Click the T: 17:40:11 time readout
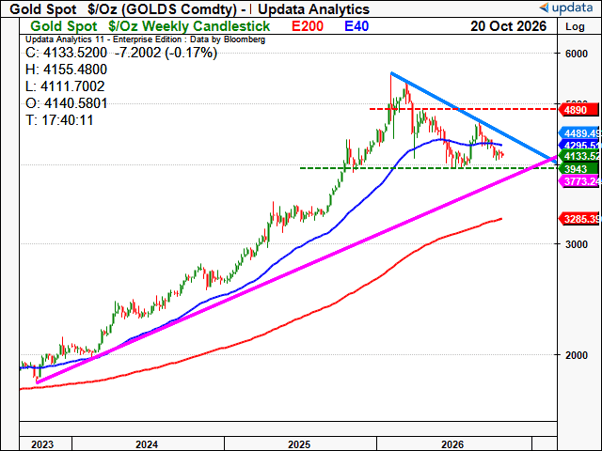This screenshot has height=451, width=602. pyautogui.click(x=60, y=120)
